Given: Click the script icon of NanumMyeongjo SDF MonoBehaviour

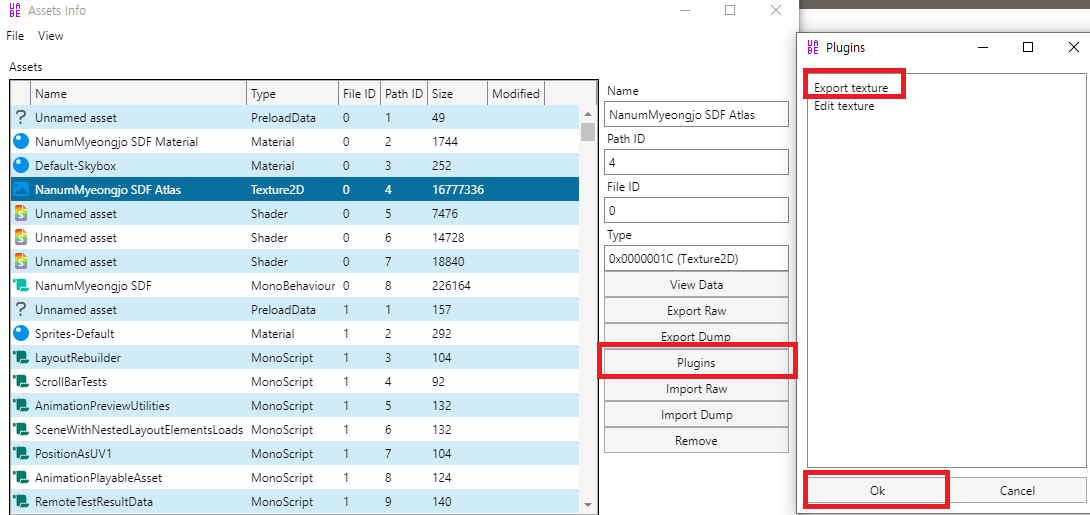Looking at the screenshot, I should 21,286.
